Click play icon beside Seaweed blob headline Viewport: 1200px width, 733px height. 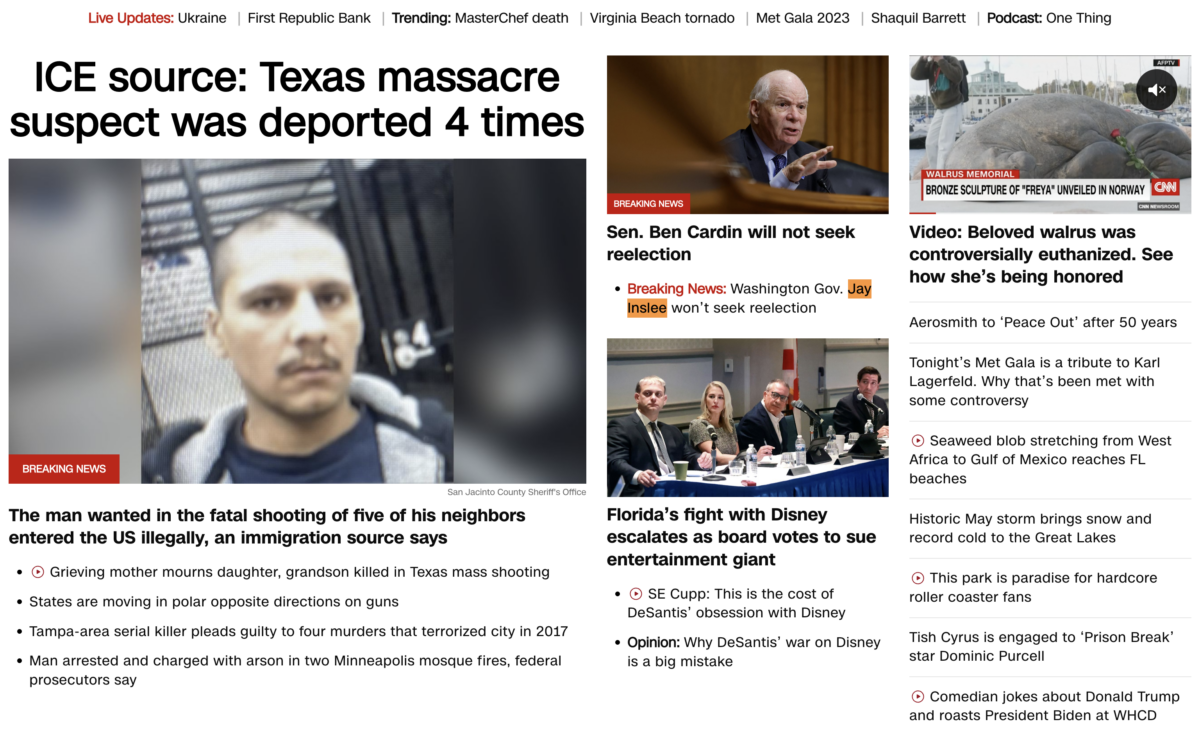[x=918, y=441]
